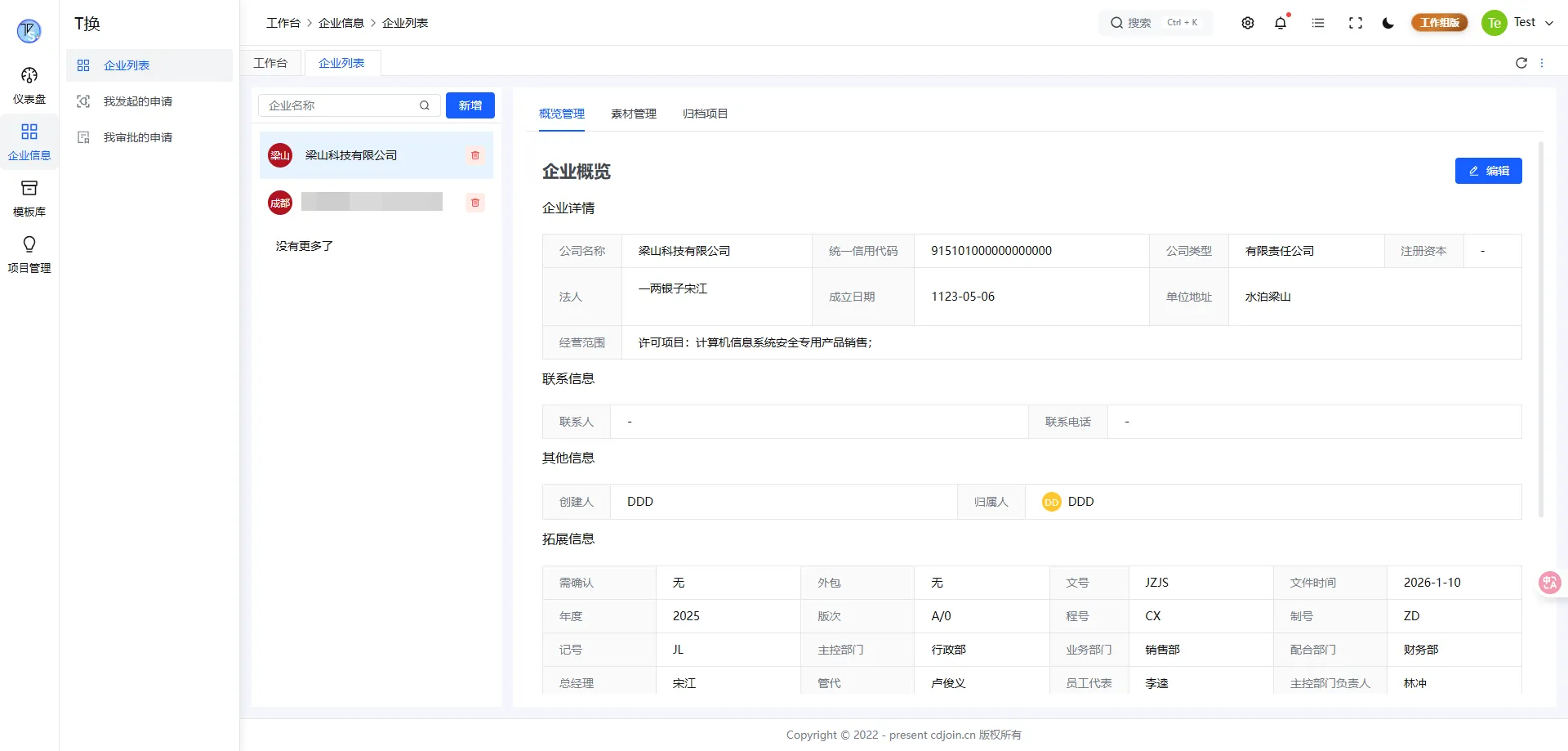The image size is (1568, 751).
Task: Enter fullscreen mode using the expand icon
Action: (x=1355, y=23)
